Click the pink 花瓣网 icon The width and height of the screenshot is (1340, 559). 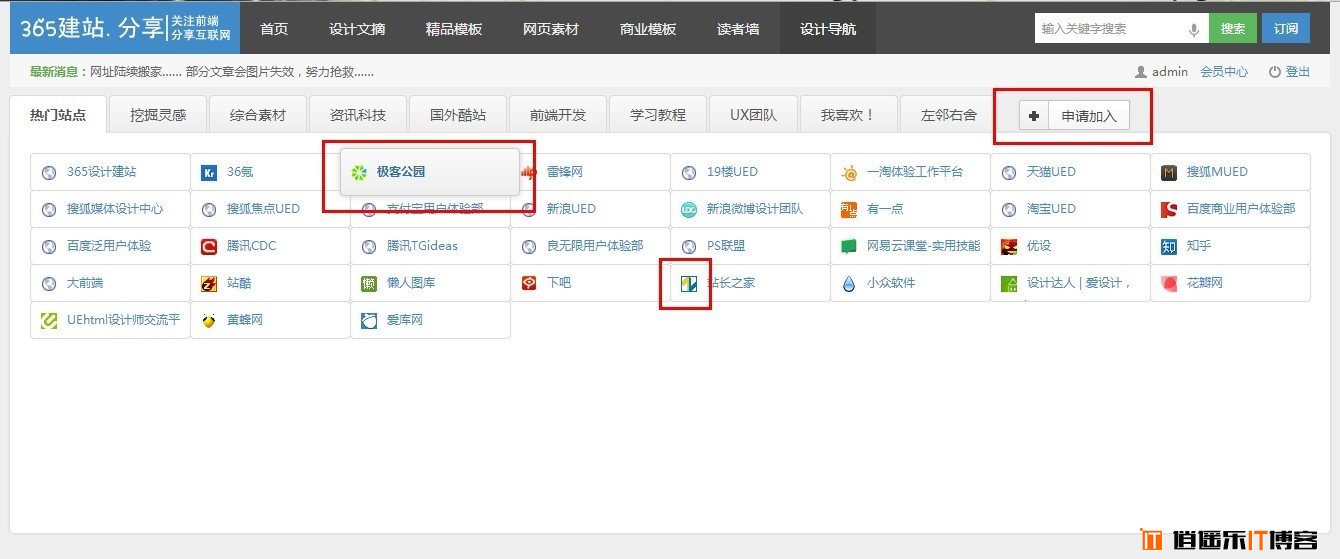pos(1169,283)
